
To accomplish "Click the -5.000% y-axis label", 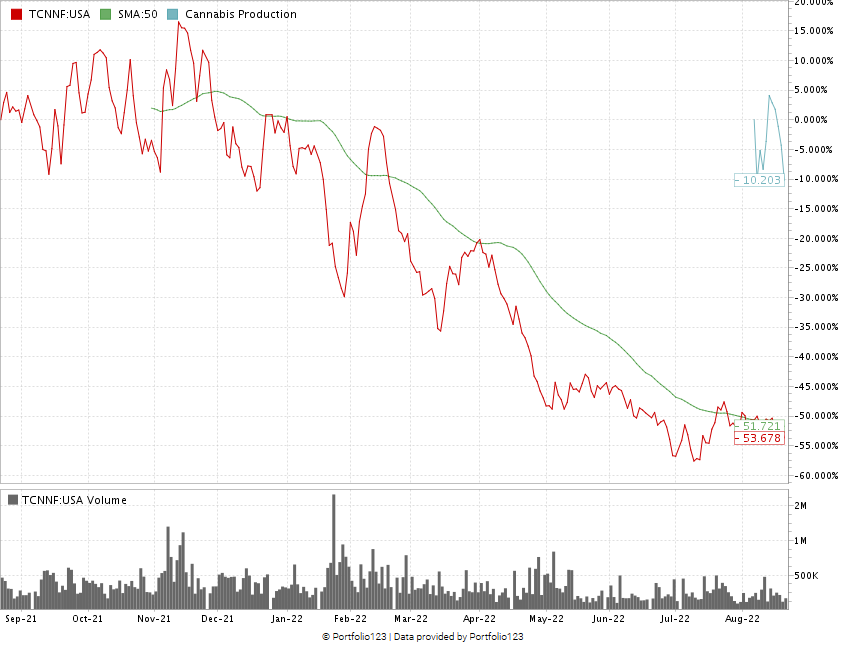I will tap(813, 149).
